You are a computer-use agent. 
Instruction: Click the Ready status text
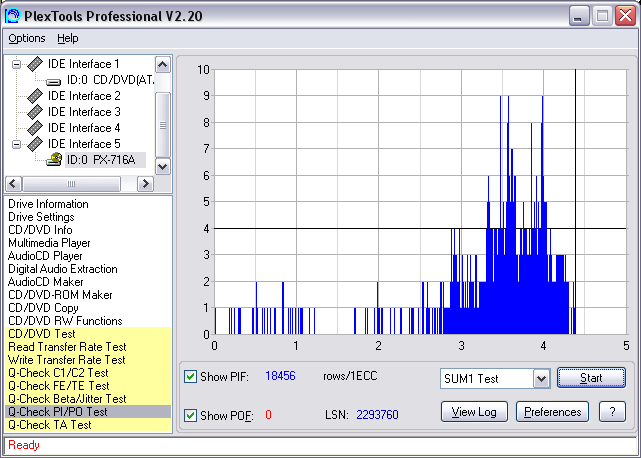(x=24, y=445)
